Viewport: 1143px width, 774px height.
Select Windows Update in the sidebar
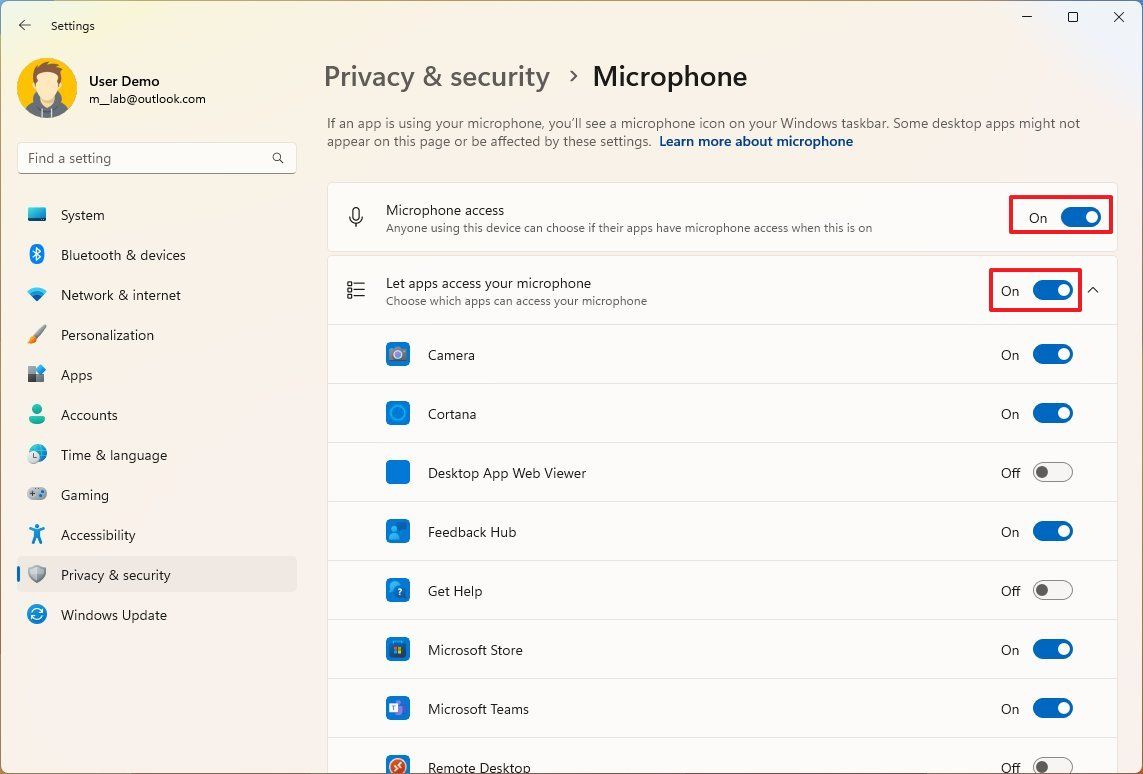click(113, 615)
